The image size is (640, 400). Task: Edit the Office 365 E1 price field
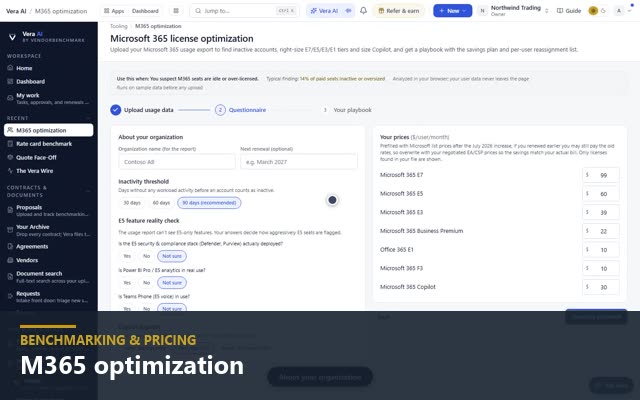pyautogui.click(x=601, y=250)
